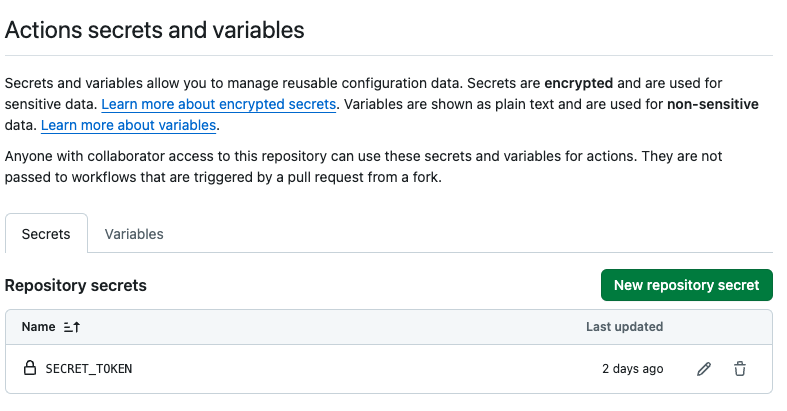This screenshot has height=411, width=787.
Task: Open the Variables tab
Action: [134, 234]
